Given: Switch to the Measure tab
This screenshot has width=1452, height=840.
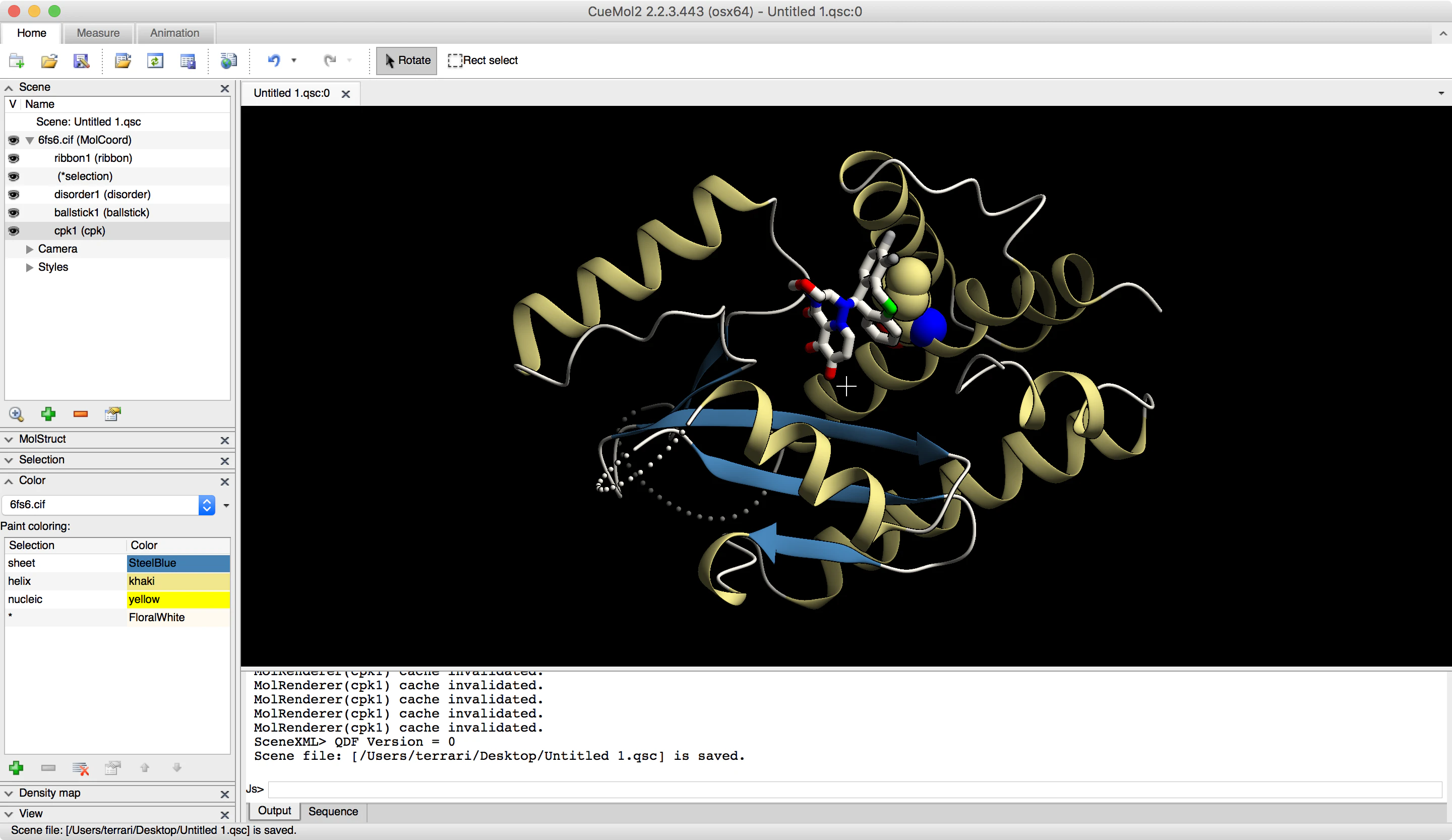Looking at the screenshot, I should (x=98, y=33).
